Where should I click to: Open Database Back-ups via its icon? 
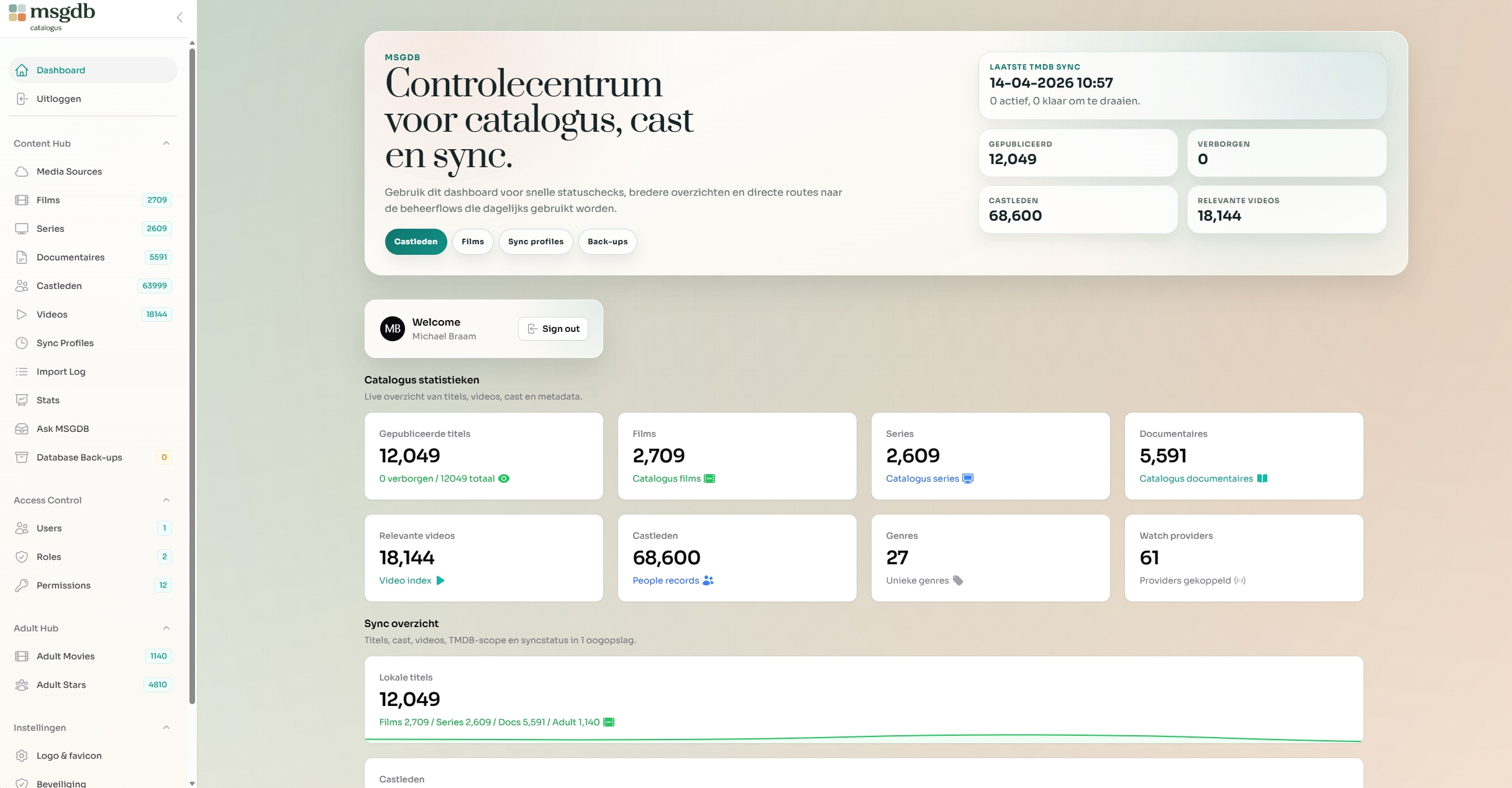pyautogui.click(x=22, y=457)
